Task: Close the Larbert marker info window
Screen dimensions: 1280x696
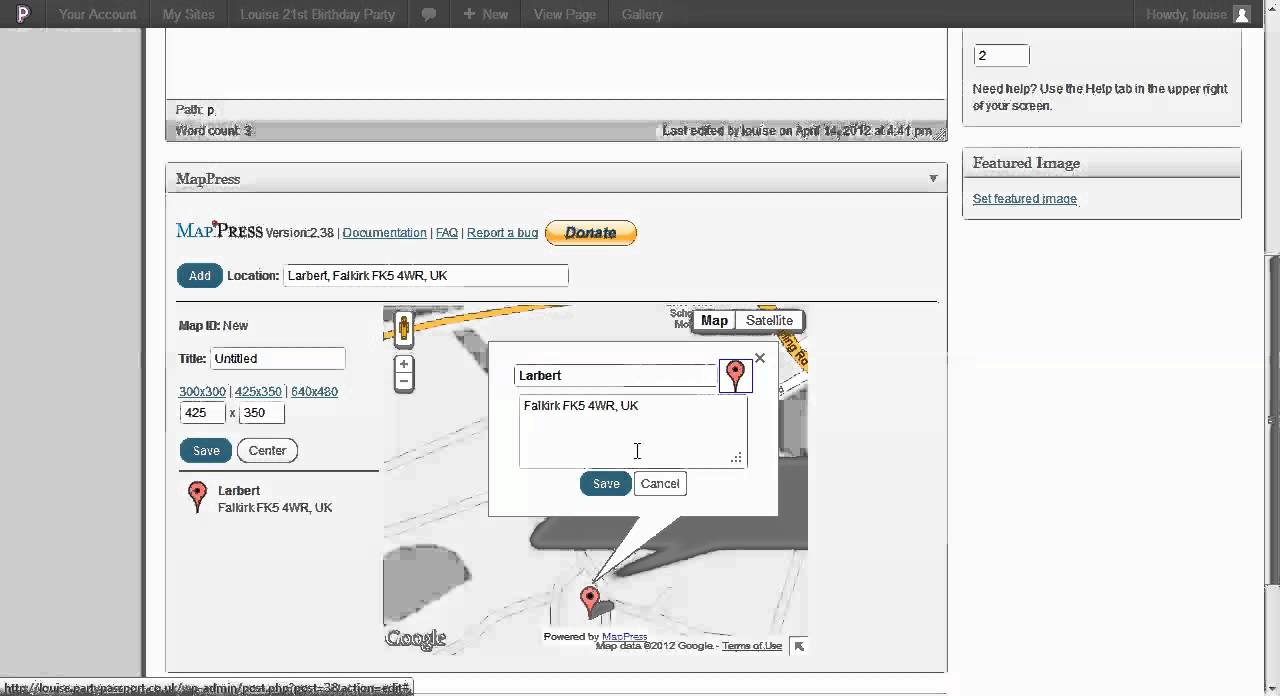Action: [x=760, y=358]
